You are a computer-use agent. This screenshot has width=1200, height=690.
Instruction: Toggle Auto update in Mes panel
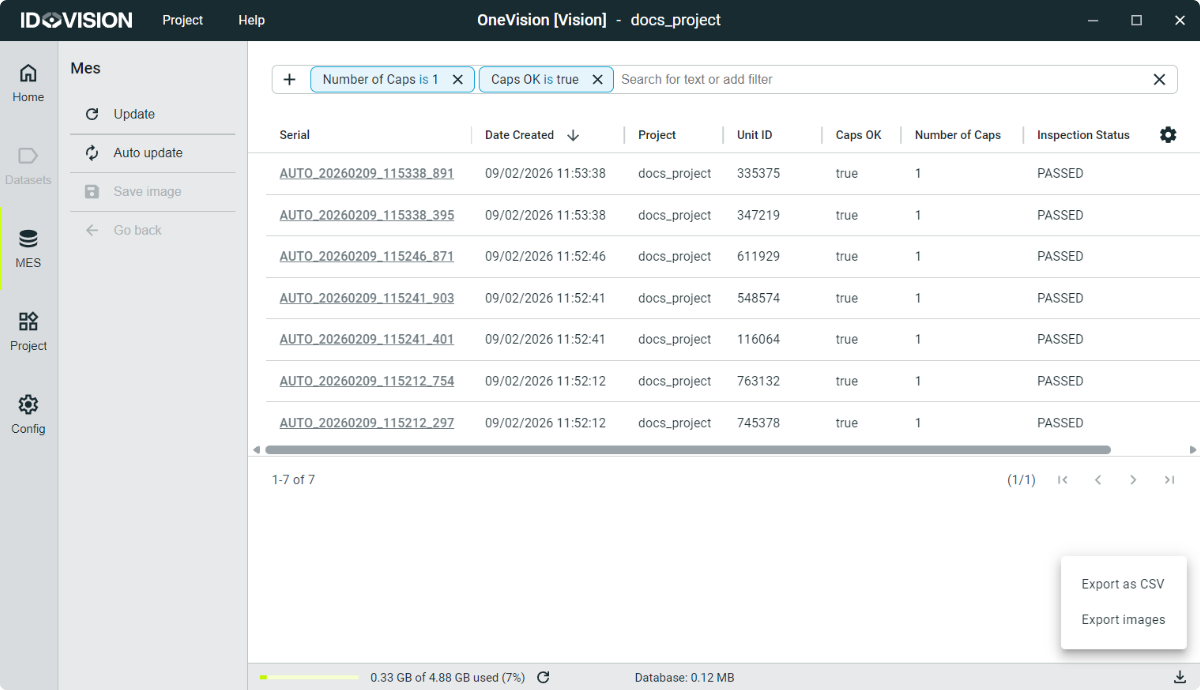pyautogui.click(x=147, y=153)
